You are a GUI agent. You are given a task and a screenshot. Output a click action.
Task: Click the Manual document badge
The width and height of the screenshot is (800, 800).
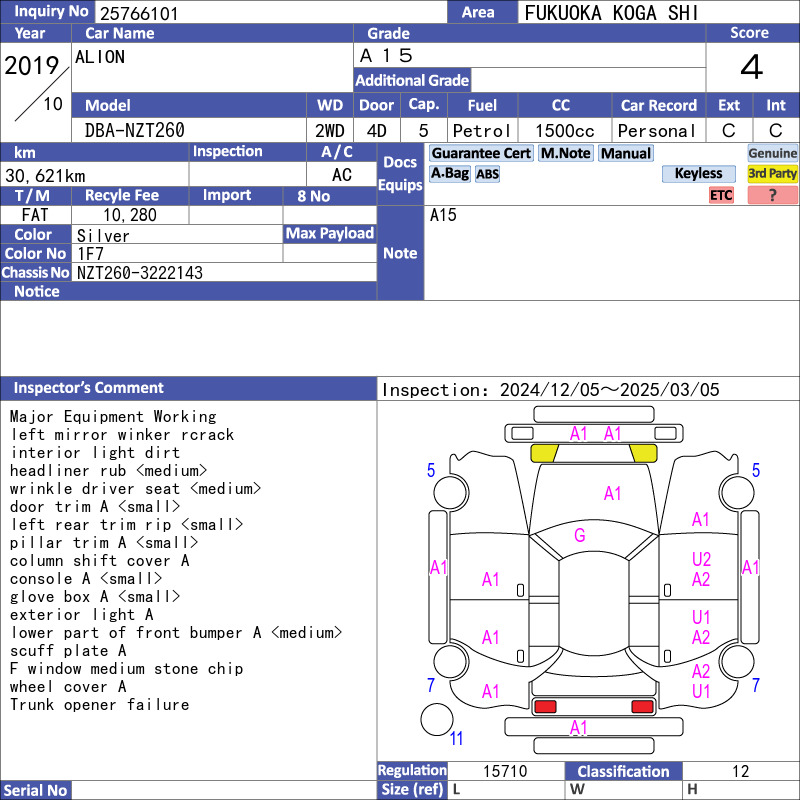pyautogui.click(x=626, y=153)
